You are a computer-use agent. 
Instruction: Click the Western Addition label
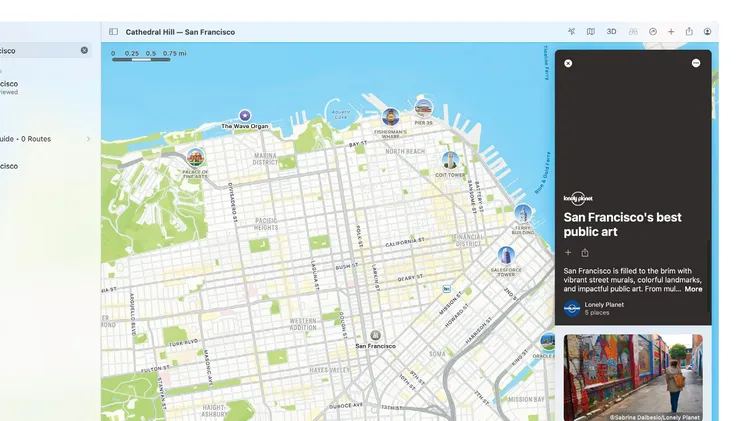(x=303, y=324)
